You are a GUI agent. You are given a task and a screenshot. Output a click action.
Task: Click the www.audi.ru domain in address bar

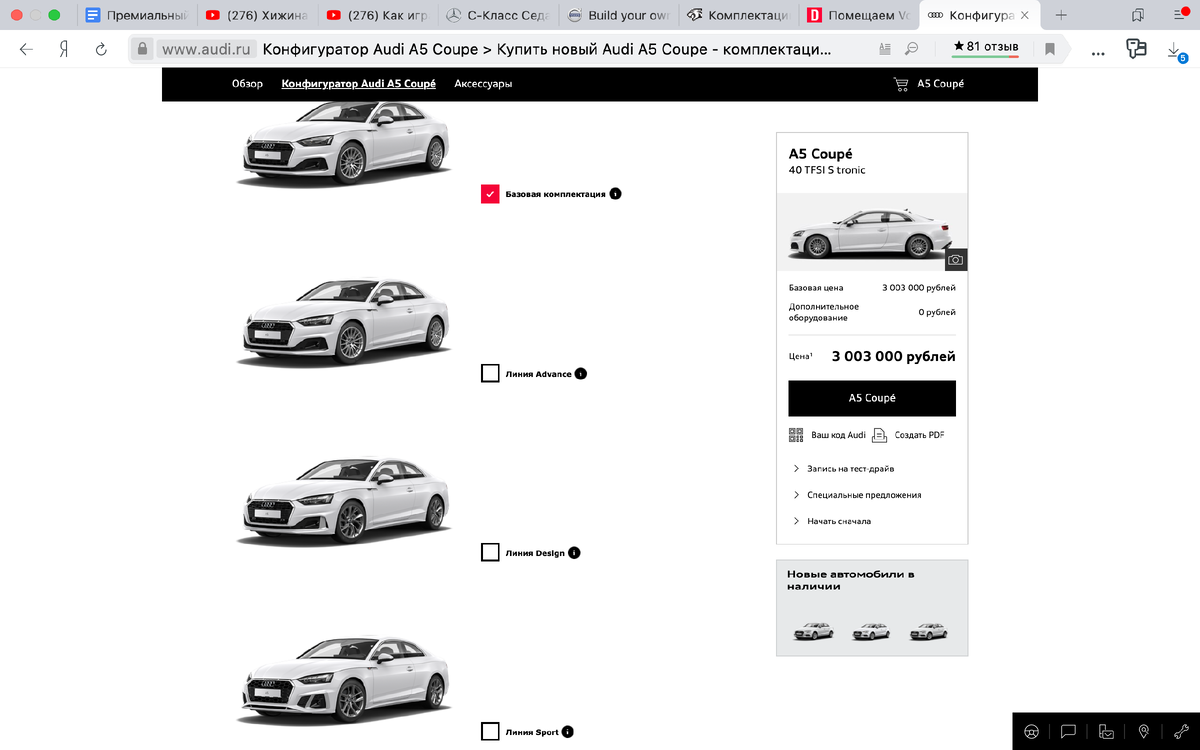coord(208,49)
